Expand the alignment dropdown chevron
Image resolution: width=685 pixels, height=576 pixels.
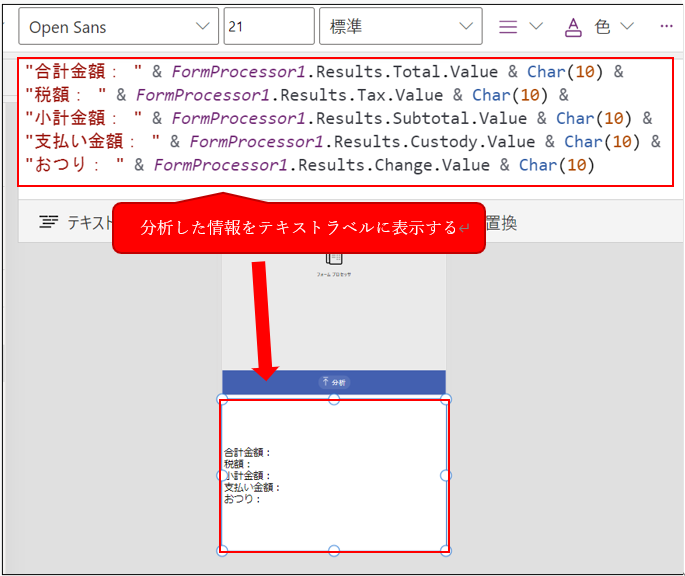pyautogui.click(x=536, y=27)
